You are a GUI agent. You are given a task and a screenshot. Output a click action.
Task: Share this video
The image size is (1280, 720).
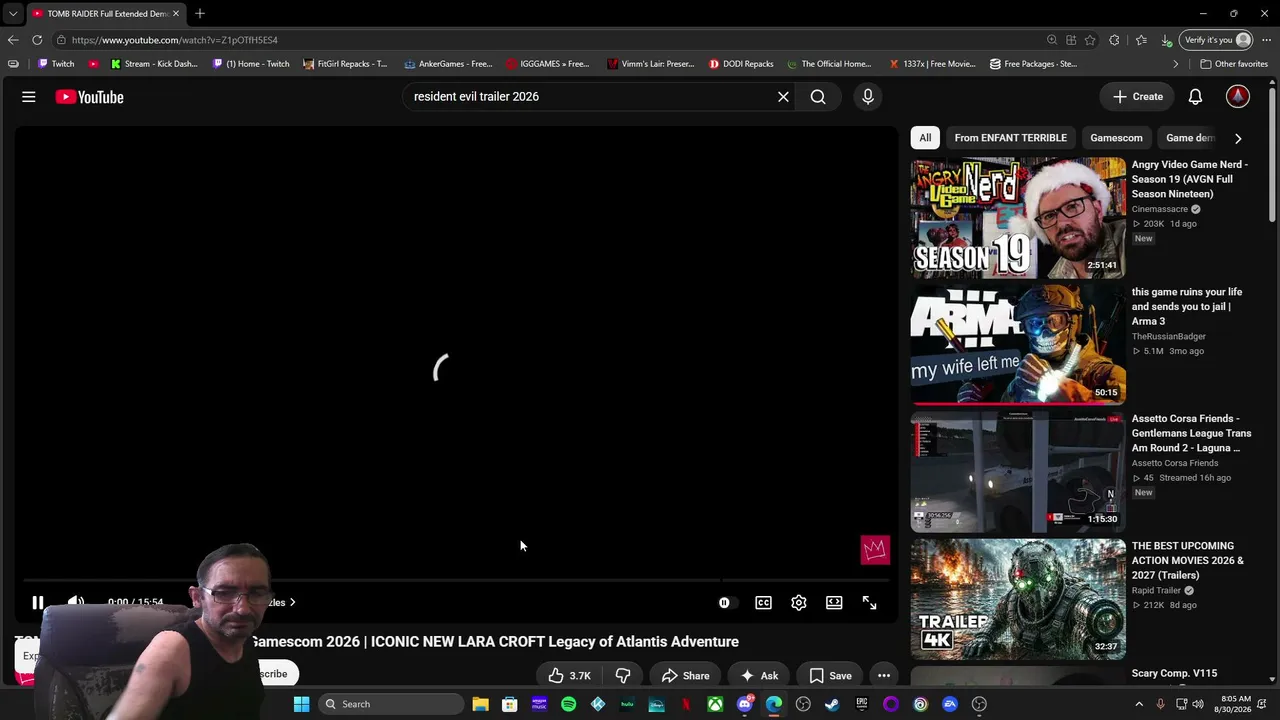[x=685, y=676]
